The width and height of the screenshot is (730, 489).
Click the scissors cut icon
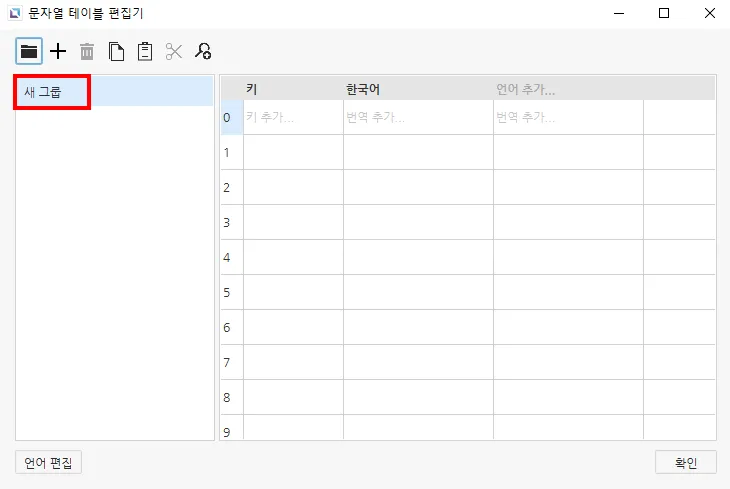[x=174, y=51]
